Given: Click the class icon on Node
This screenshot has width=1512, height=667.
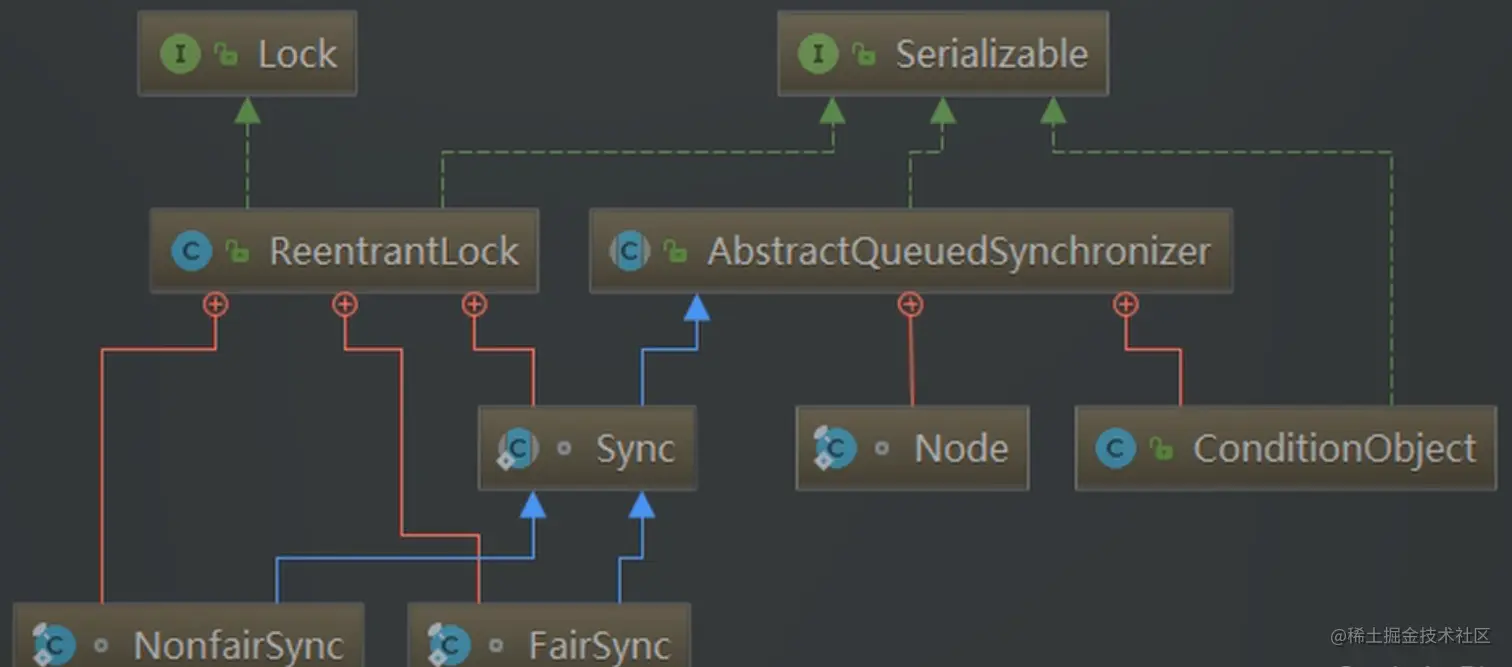Looking at the screenshot, I should pos(836,448).
